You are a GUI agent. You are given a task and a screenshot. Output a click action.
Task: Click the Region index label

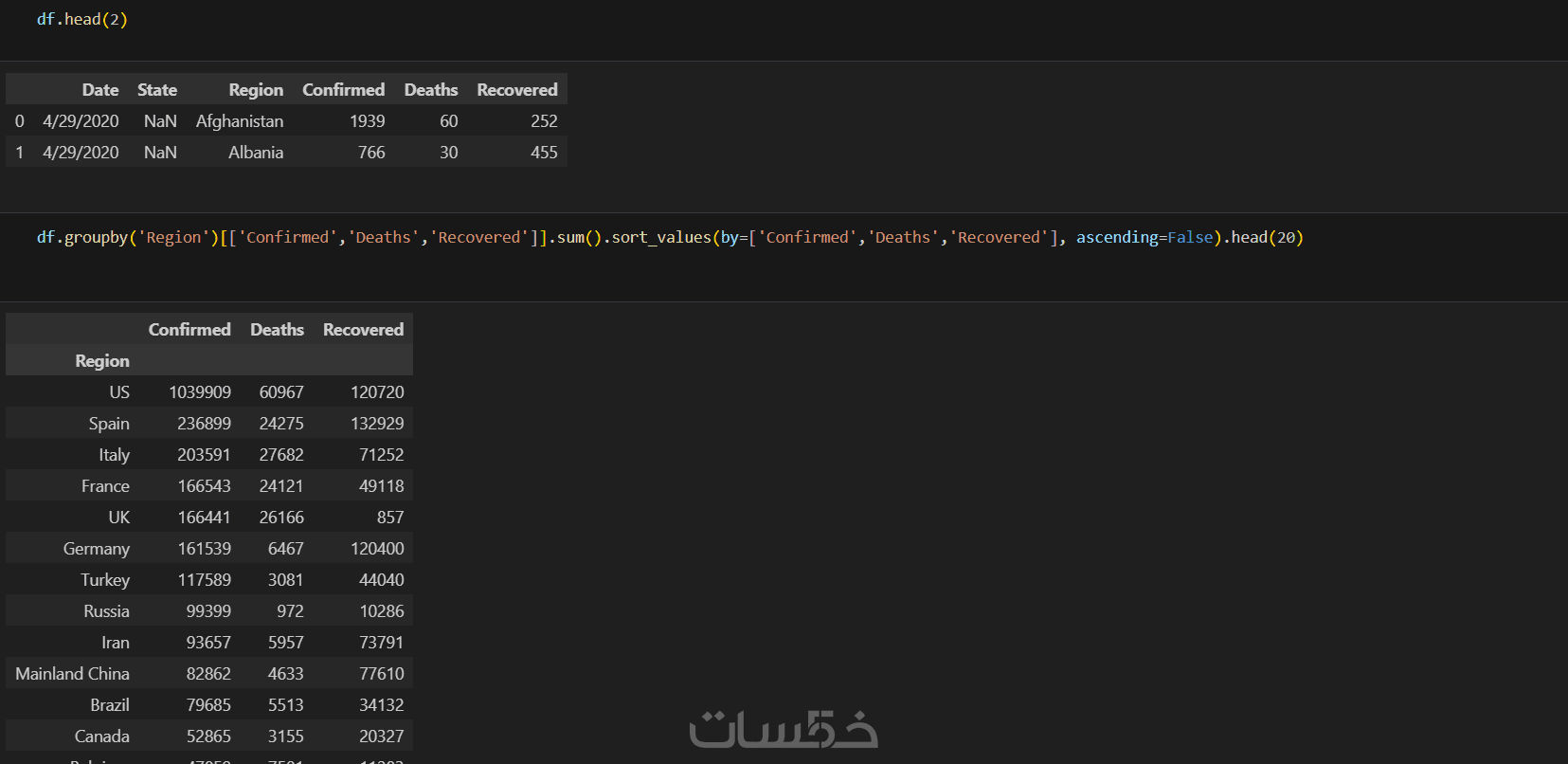coord(102,361)
